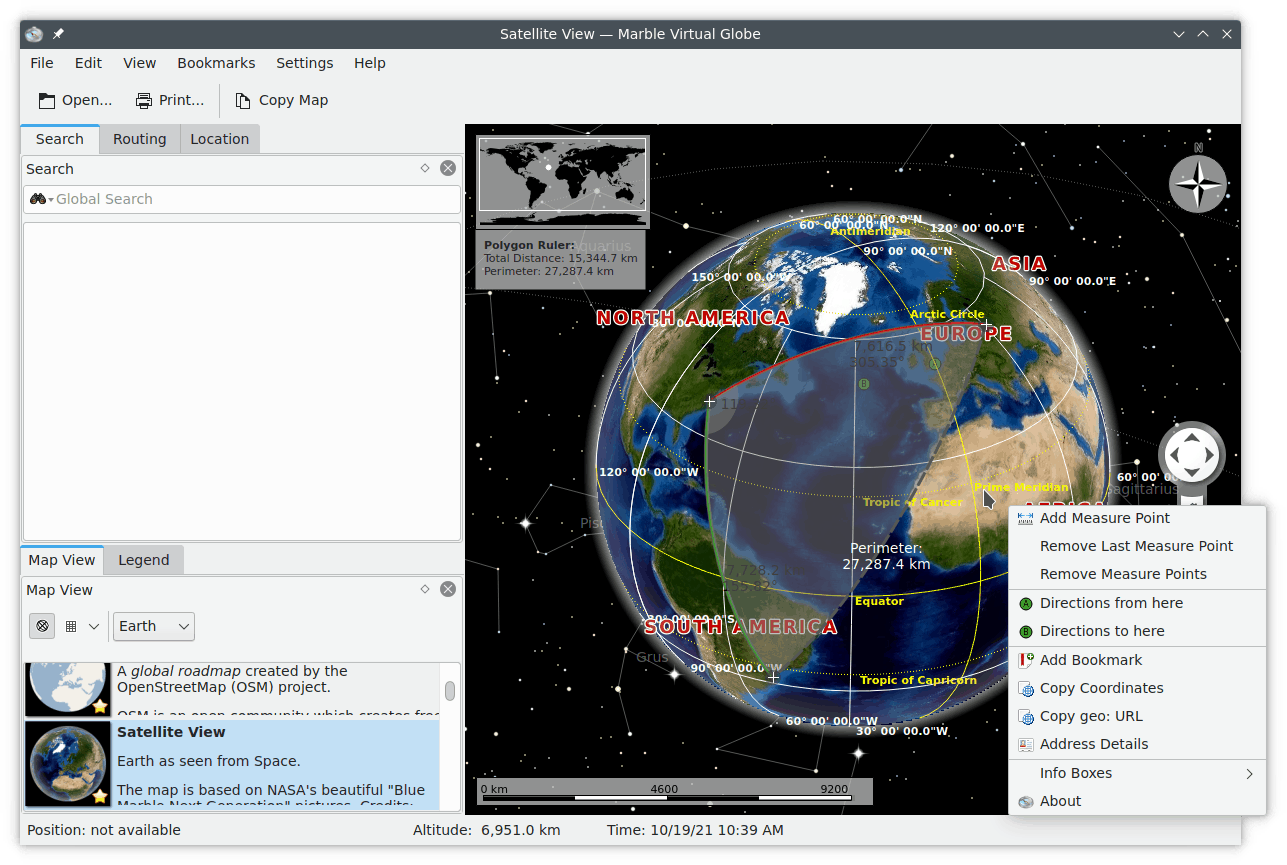Switch to the Location tab
Image resolution: width=1287 pixels, height=865 pixels.
tap(220, 139)
